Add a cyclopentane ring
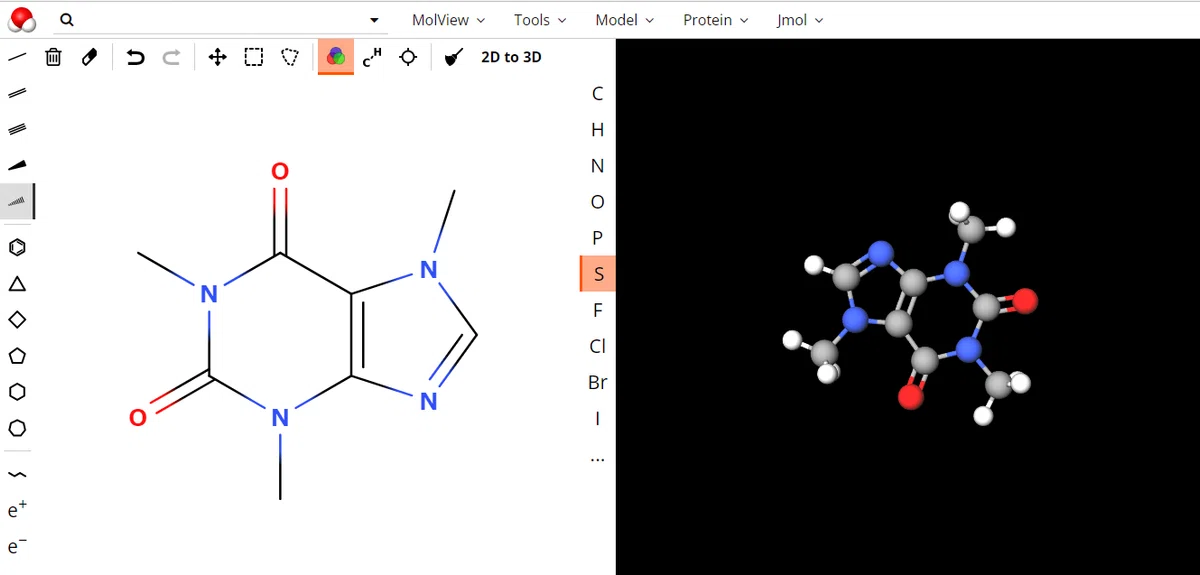 (x=17, y=356)
